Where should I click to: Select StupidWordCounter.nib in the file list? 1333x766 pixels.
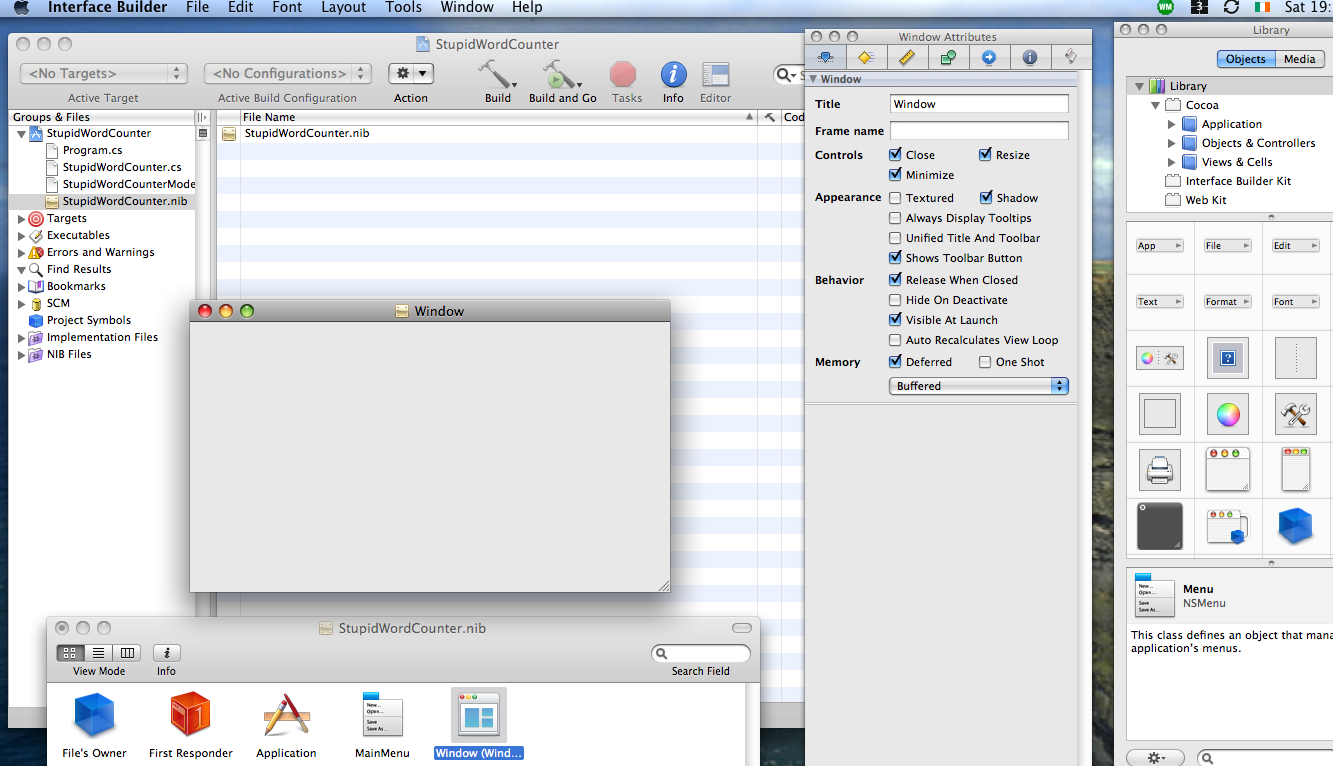307,133
